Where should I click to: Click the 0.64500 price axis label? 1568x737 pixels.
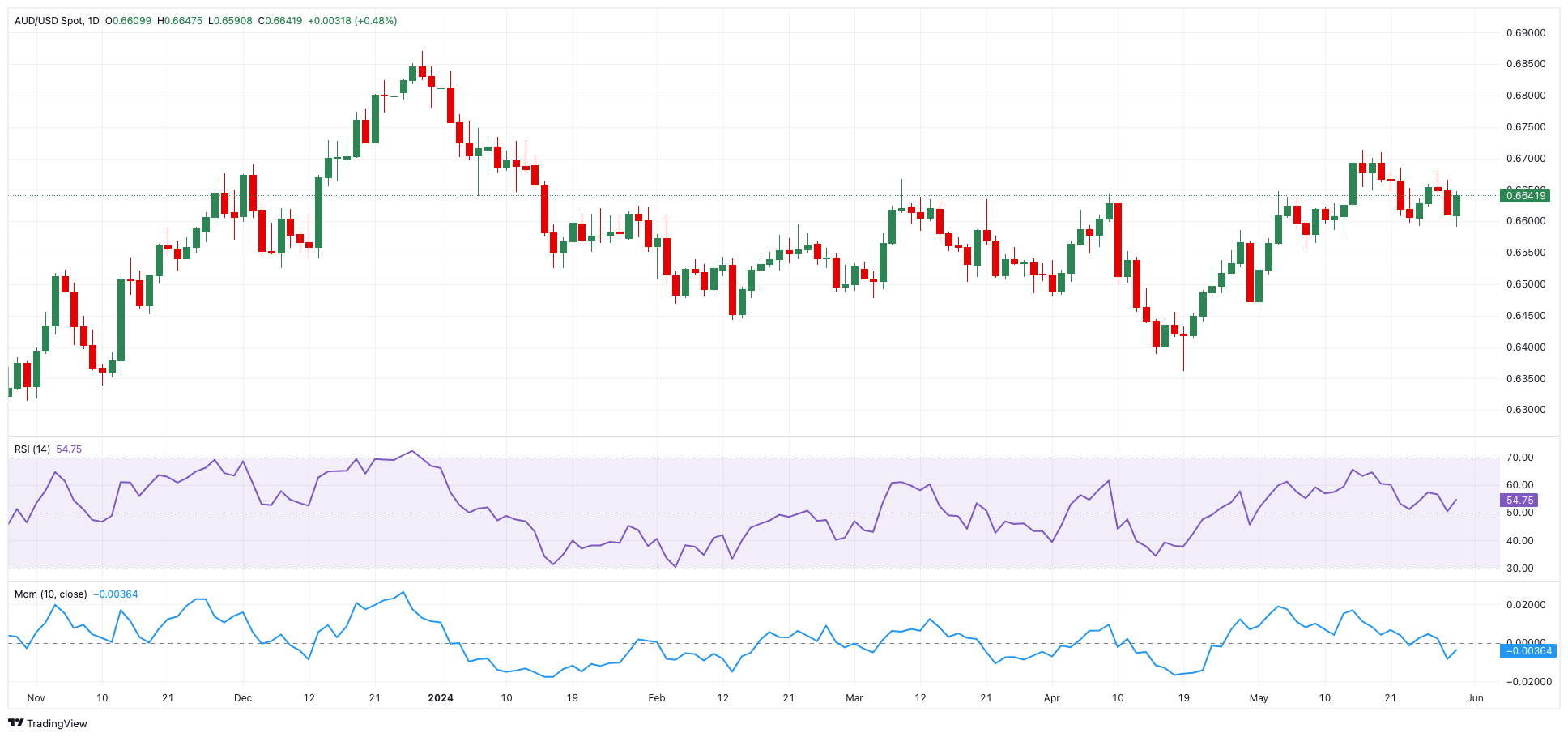point(1526,316)
